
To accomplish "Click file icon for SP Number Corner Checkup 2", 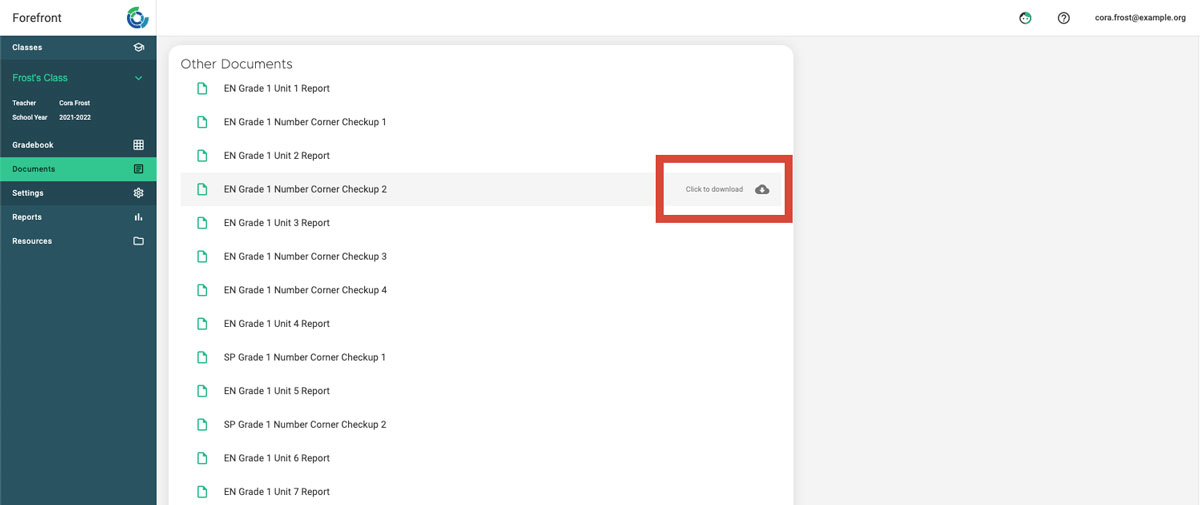I will 203,424.
